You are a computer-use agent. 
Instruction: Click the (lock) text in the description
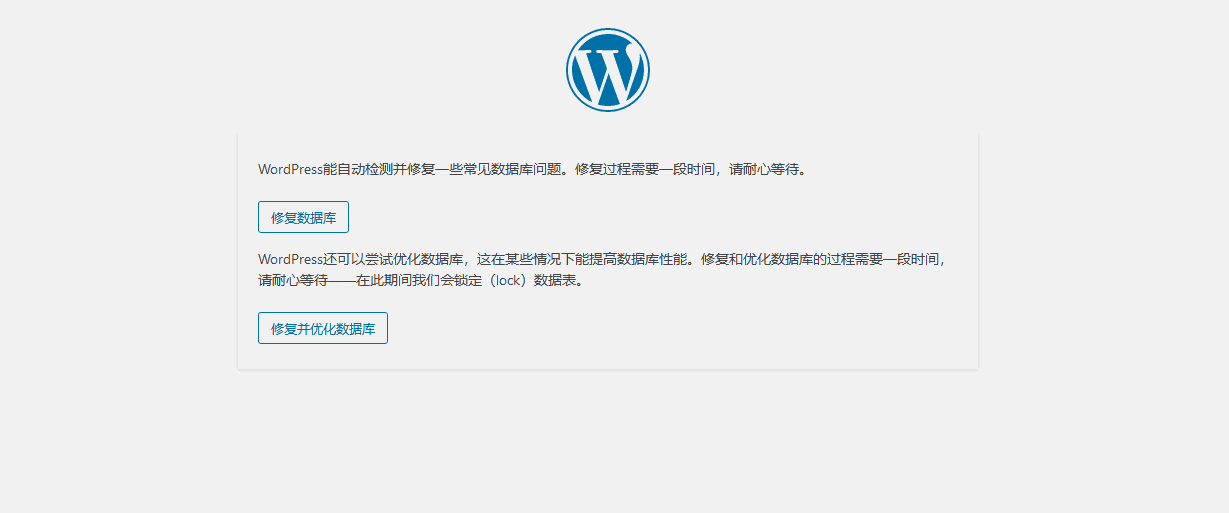pyautogui.click(x=509, y=281)
